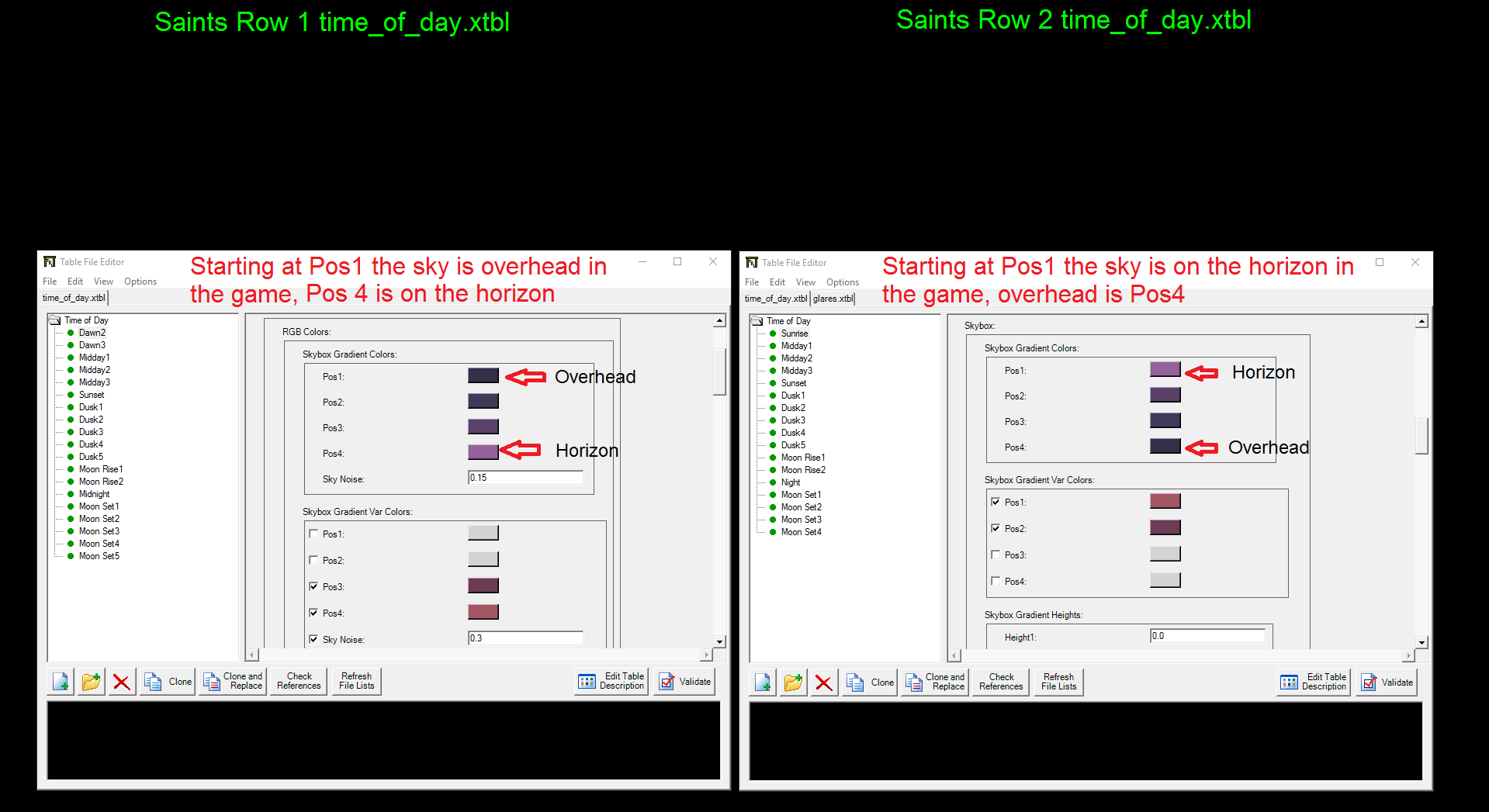
Task: Click Table File Editor app icon, right window
Action: pos(752,262)
